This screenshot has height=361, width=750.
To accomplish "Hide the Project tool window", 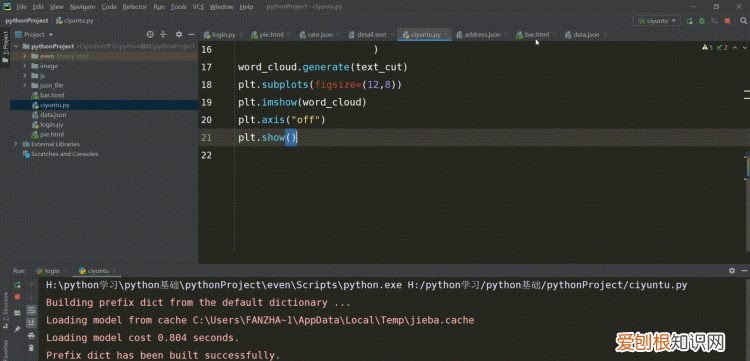I will click(x=191, y=34).
